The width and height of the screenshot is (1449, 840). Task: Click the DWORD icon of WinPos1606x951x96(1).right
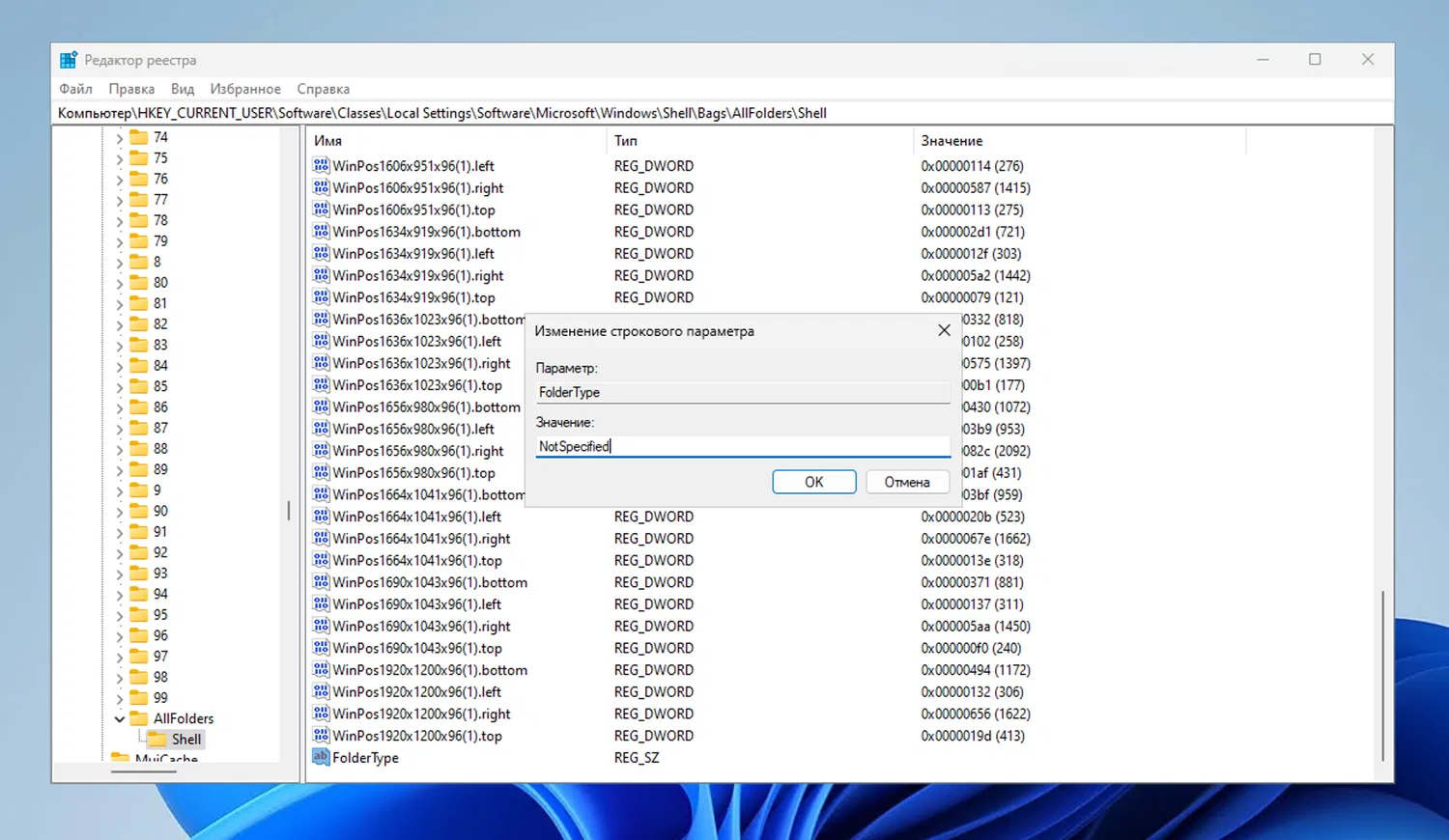pyautogui.click(x=321, y=188)
